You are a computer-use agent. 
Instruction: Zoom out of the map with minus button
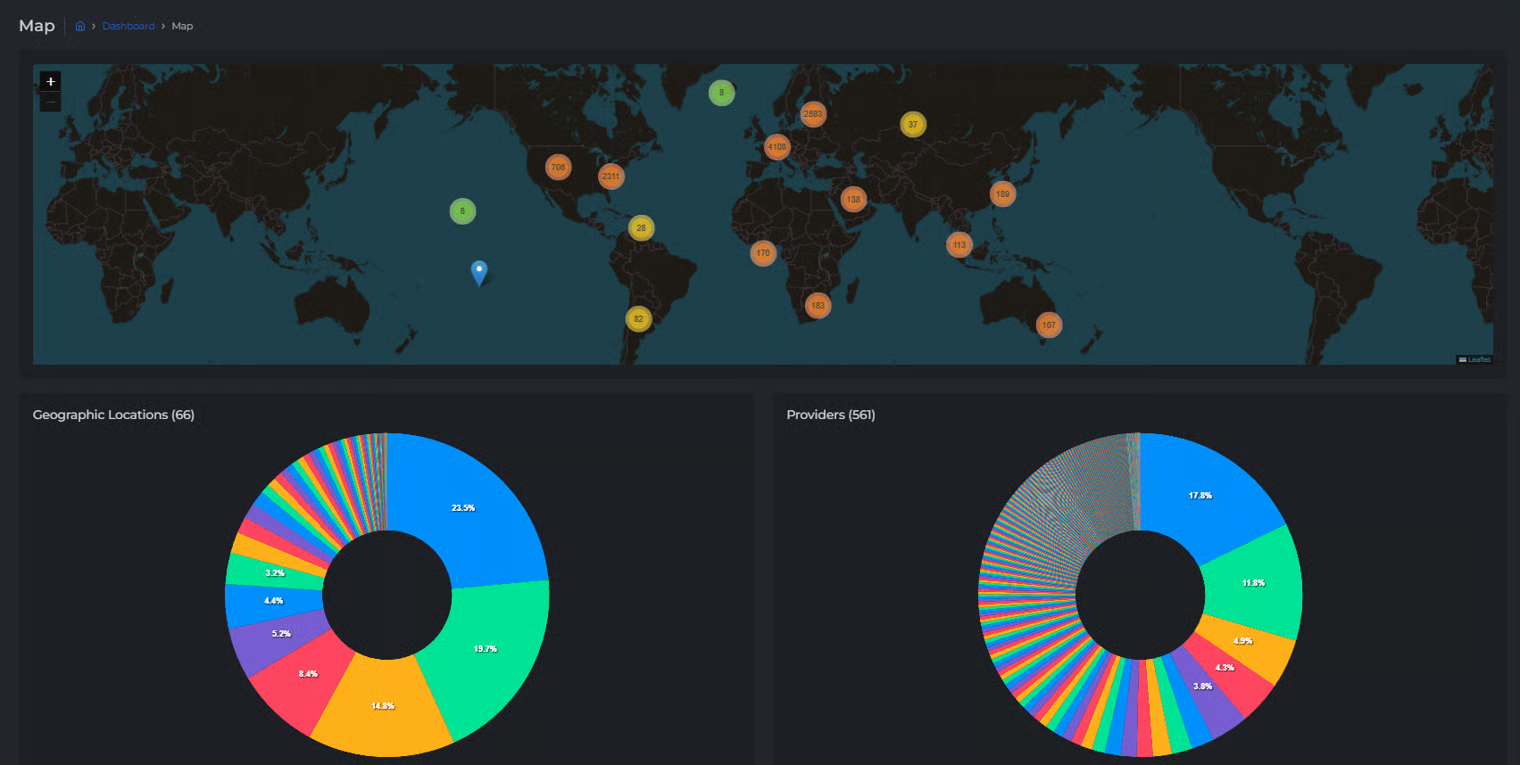pyautogui.click(x=50, y=102)
